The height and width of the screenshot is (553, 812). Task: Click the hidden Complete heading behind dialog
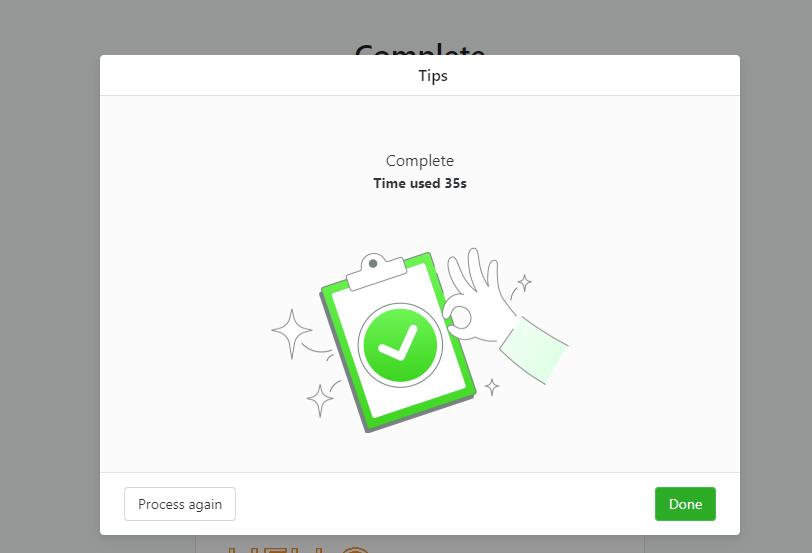[x=419, y=50]
